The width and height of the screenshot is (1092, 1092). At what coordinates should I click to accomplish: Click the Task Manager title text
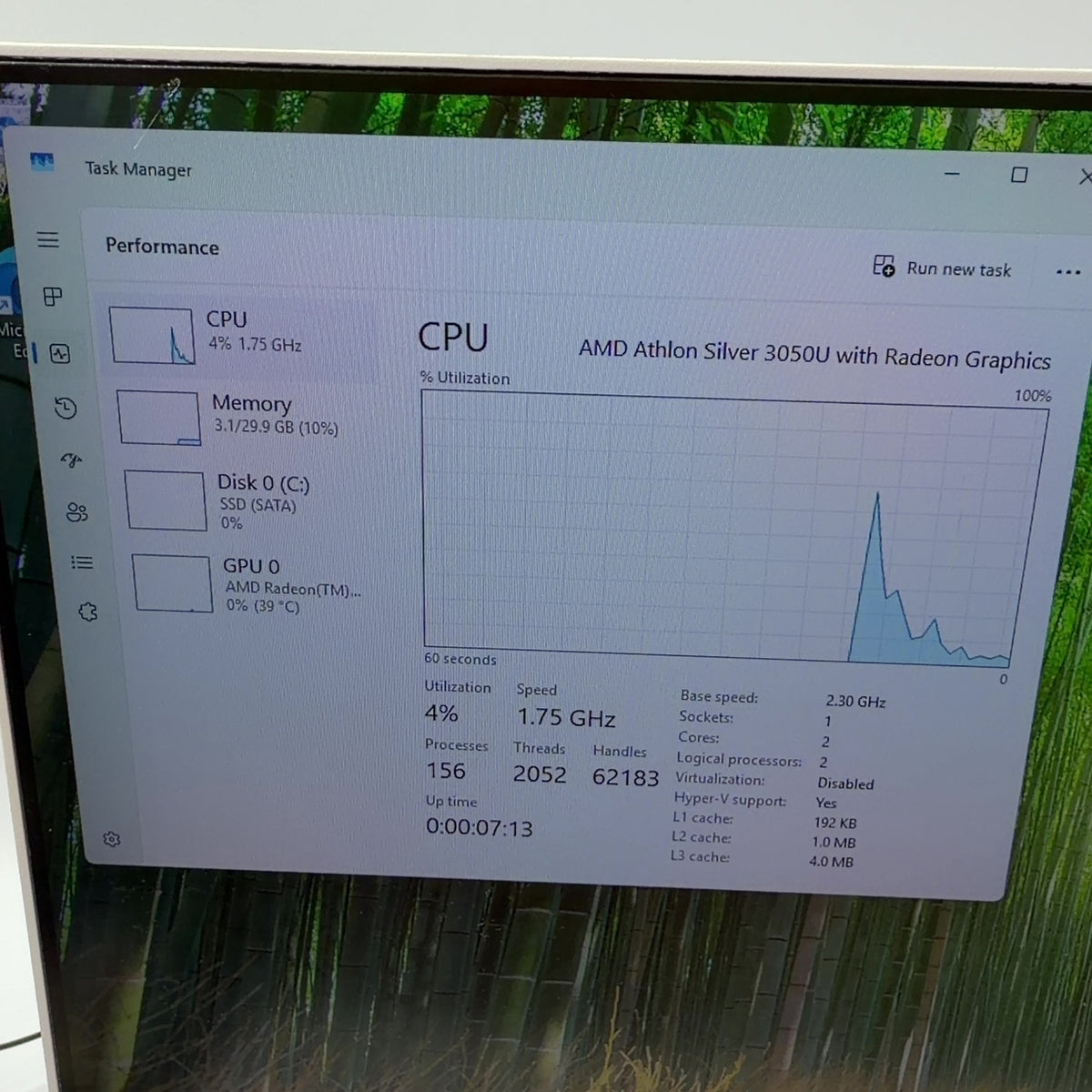click(138, 169)
